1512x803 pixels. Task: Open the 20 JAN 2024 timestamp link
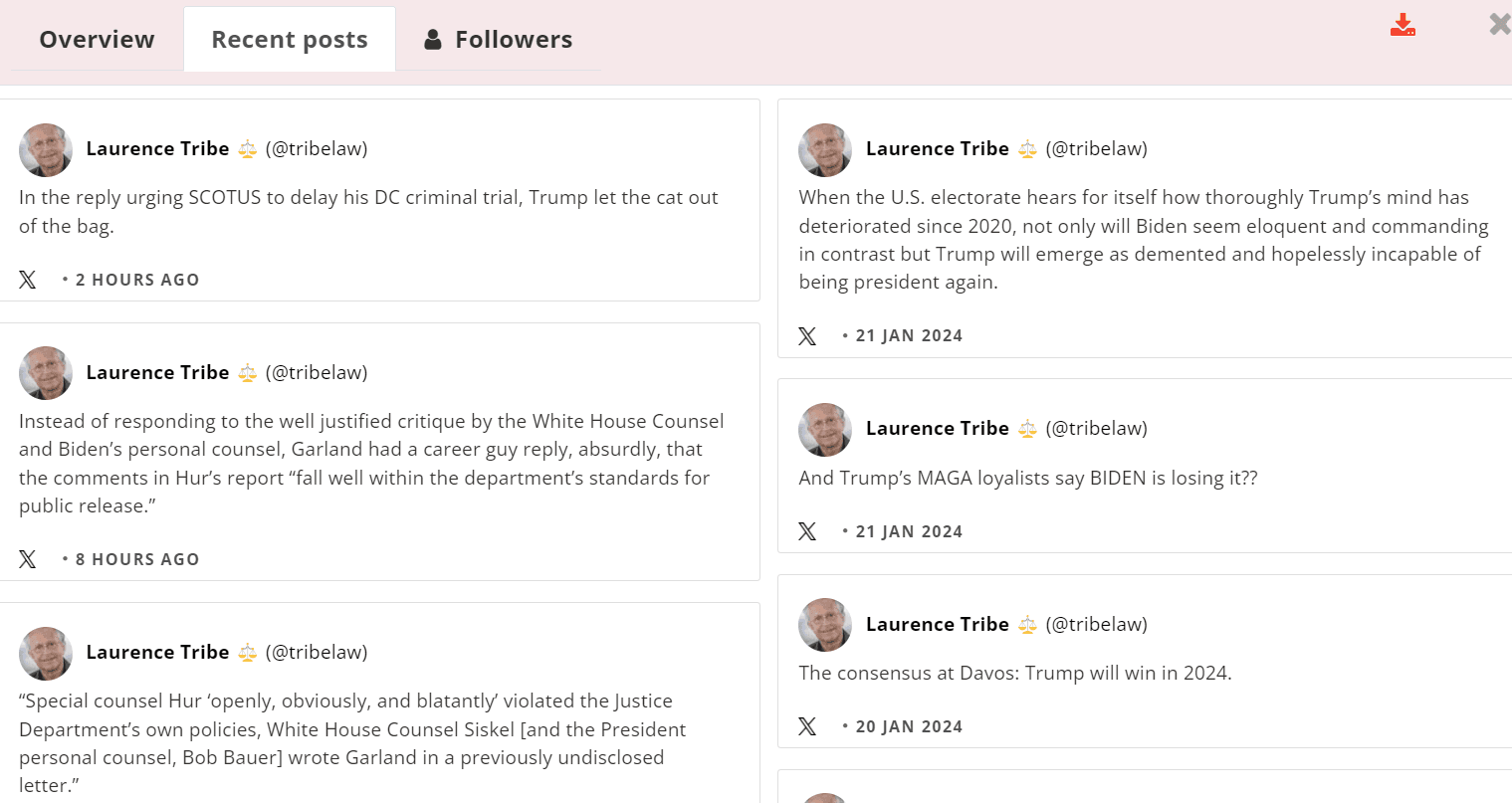pos(909,726)
